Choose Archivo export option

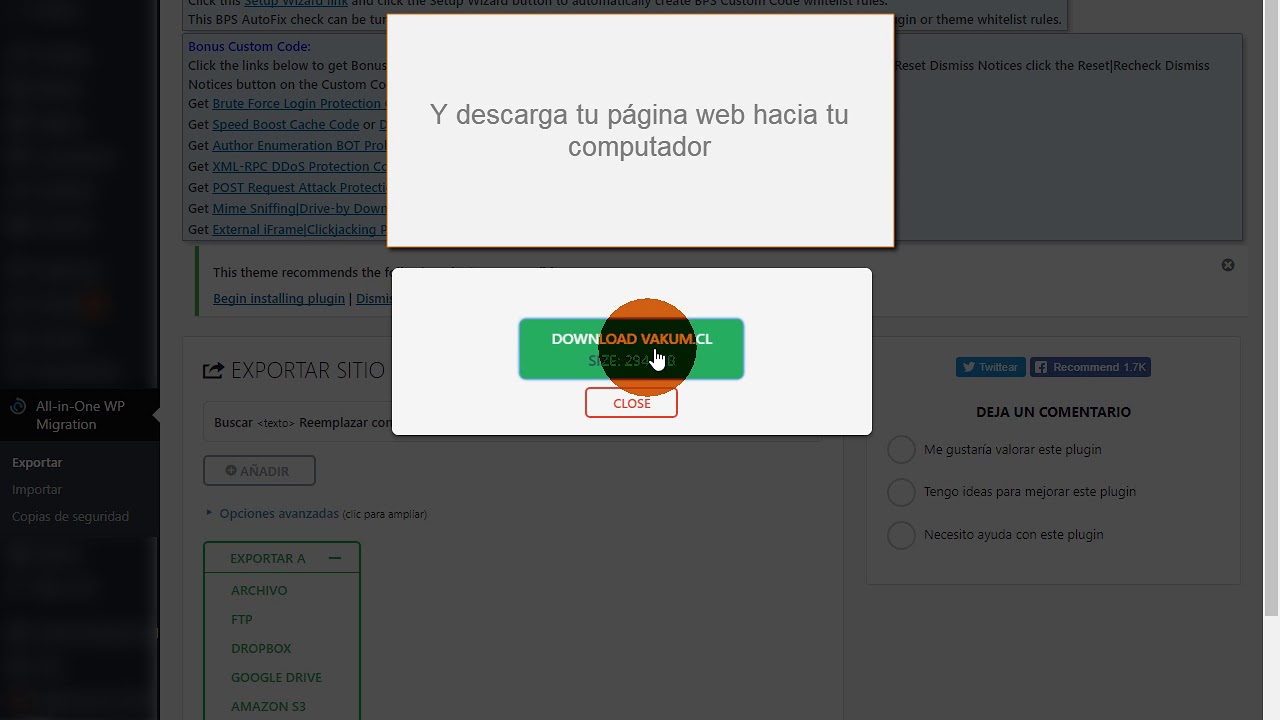[259, 590]
